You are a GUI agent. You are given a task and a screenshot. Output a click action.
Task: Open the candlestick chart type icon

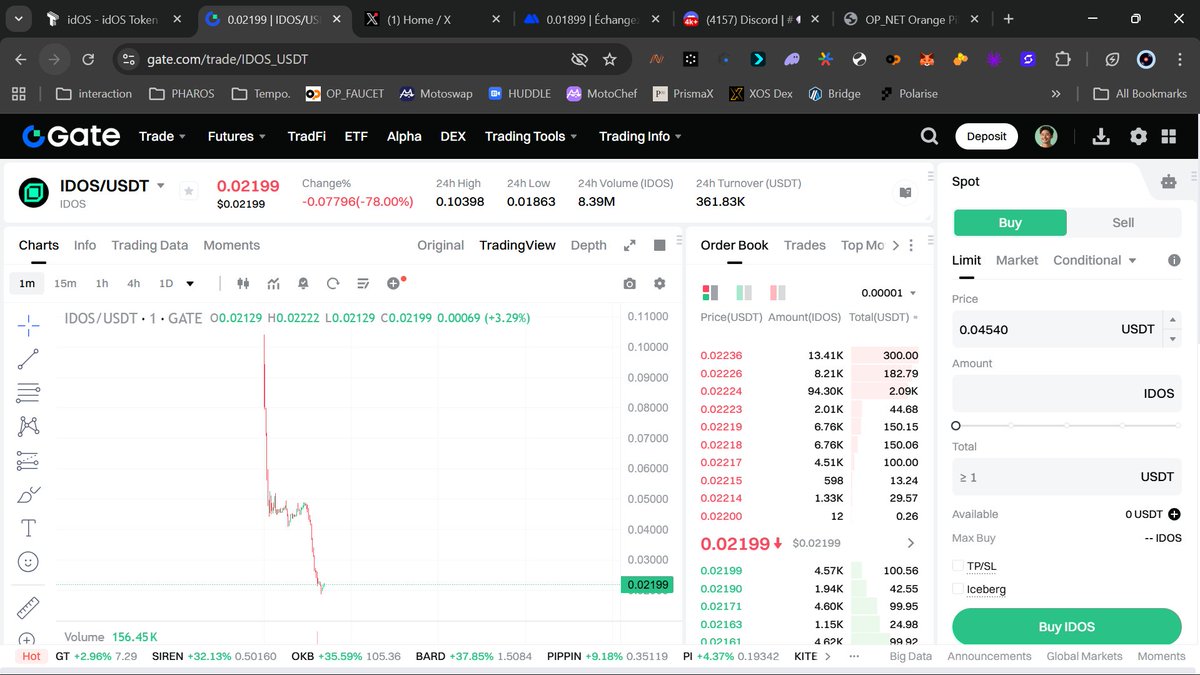pos(243,284)
